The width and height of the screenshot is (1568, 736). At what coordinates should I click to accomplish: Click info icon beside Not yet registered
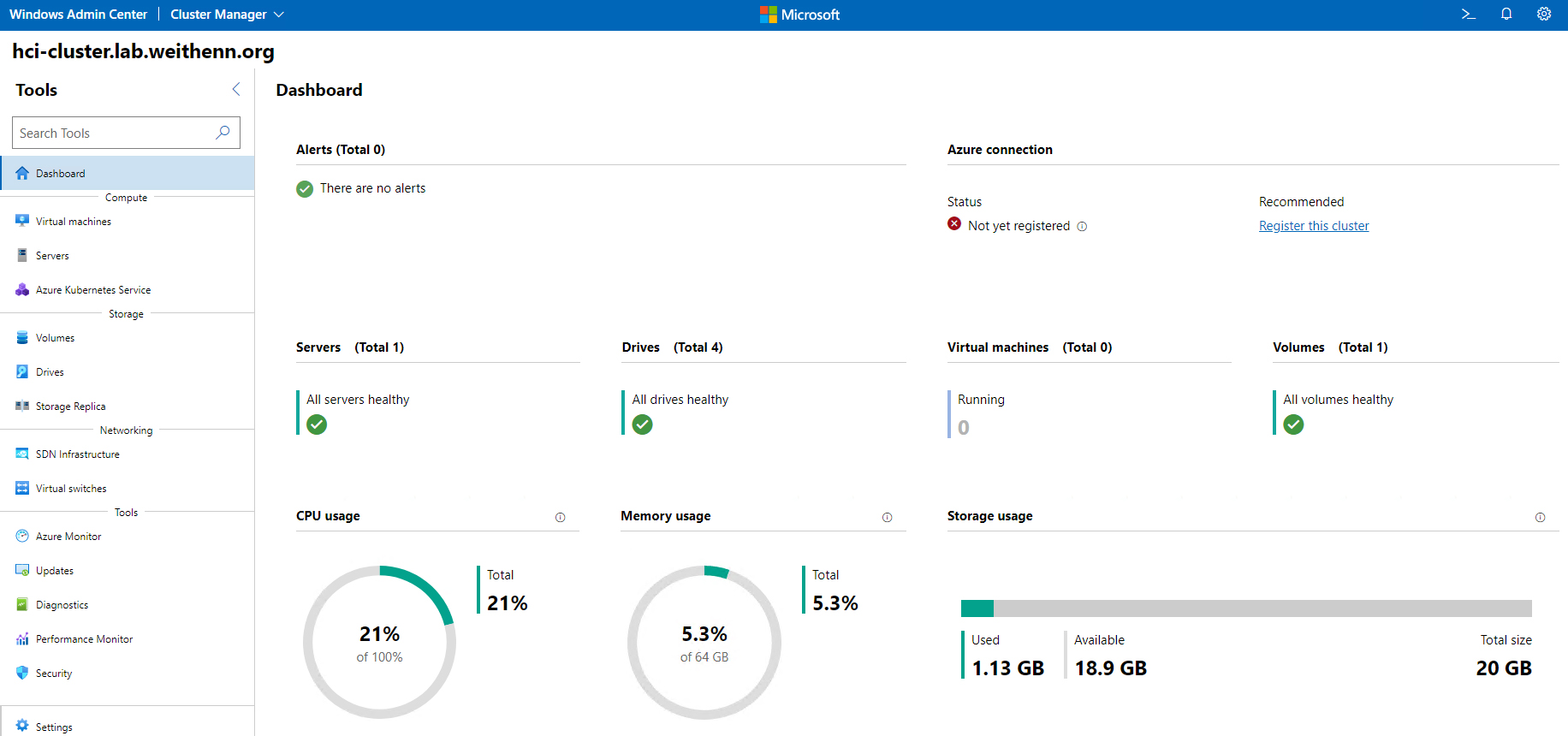[1082, 227]
